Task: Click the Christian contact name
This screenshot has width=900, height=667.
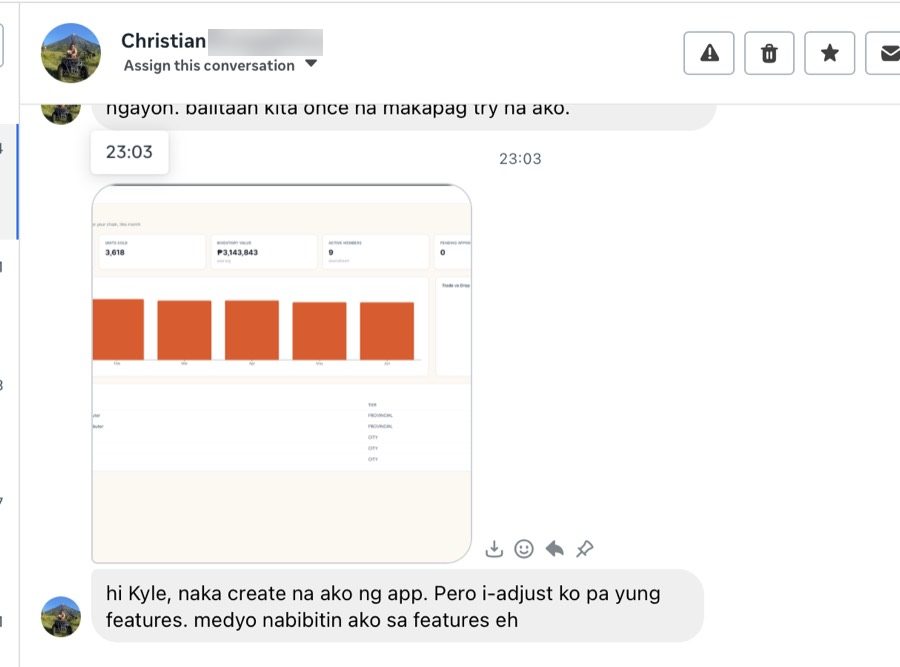Action: [x=164, y=41]
